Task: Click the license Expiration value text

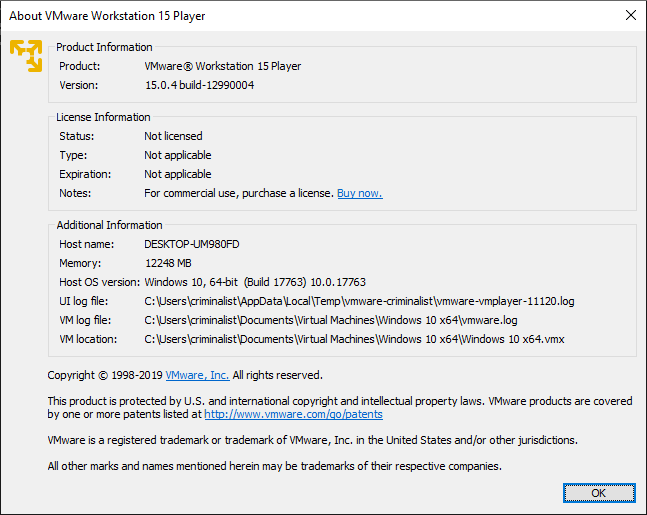Action: pyautogui.click(x=177, y=174)
